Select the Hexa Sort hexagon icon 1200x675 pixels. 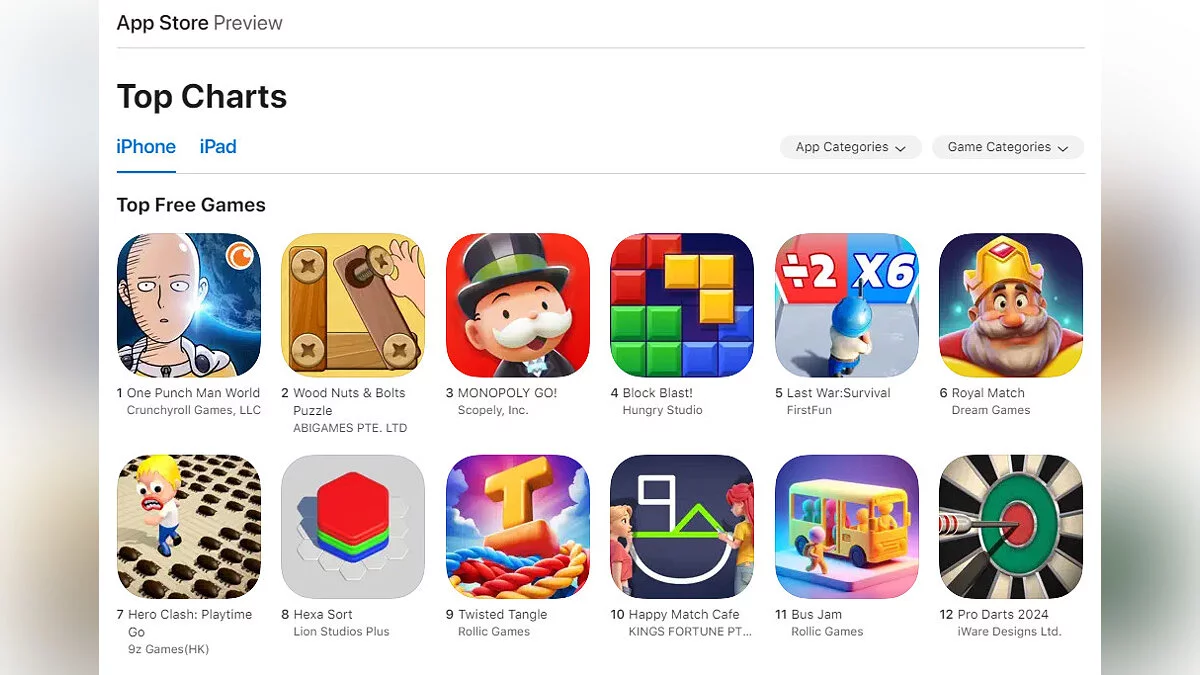click(353, 527)
